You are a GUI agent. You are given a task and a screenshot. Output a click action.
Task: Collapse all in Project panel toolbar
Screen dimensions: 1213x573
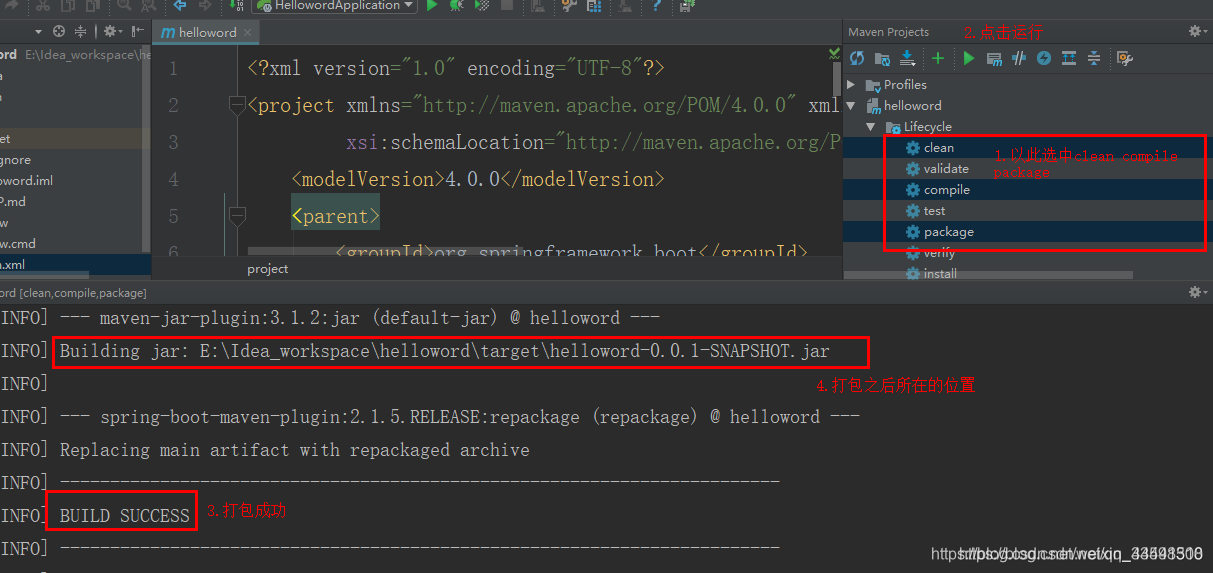pos(81,32)
